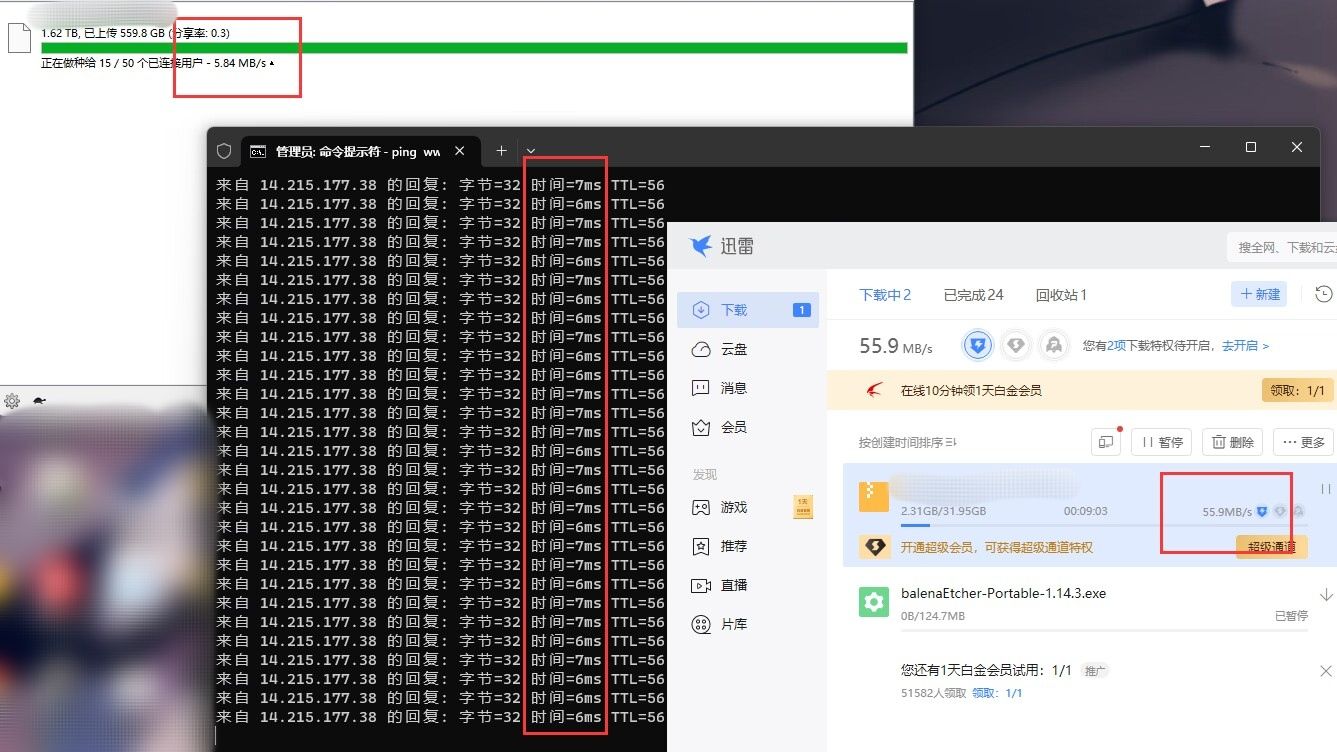Screen dimensions: 1337x752
Task: Open 云盘 cloud drive in Xunlei sidebar
Action: pos(733,350)
